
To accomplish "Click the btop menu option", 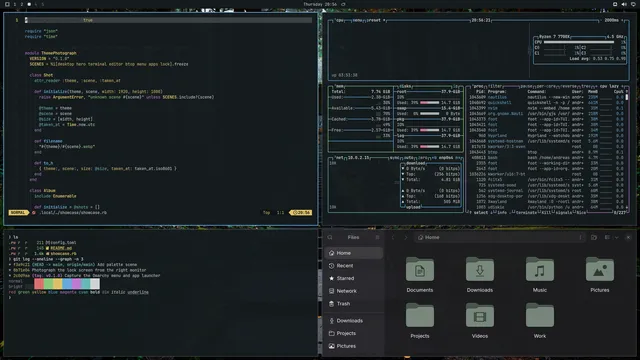I will [357, 20].
